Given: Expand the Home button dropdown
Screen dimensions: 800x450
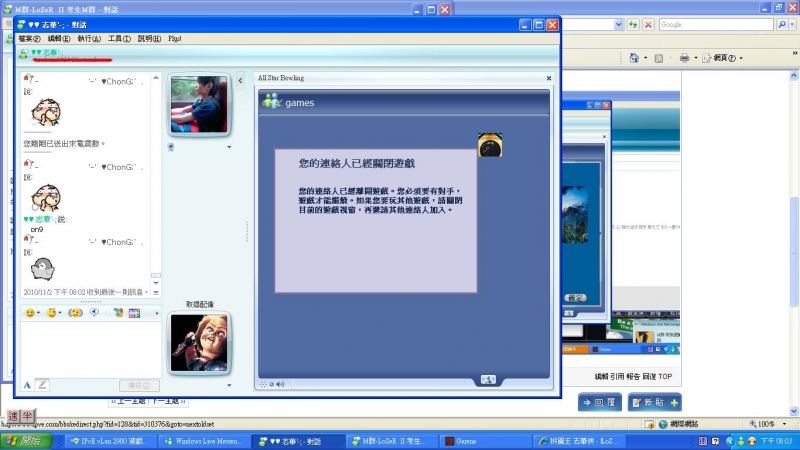Looking at the screenshot, I should point(645,58).
